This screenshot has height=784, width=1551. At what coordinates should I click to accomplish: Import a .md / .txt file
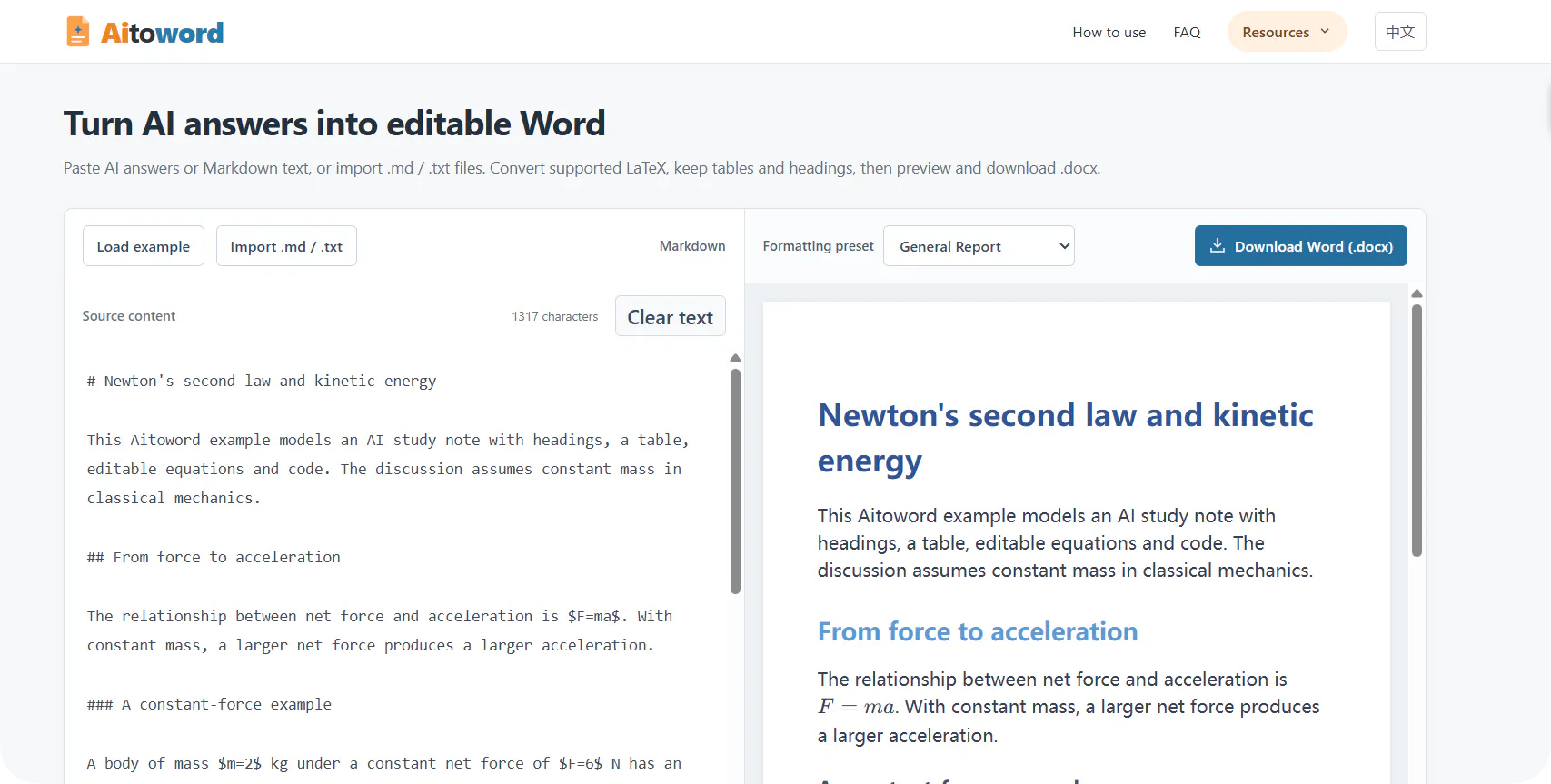click(286, 246)
